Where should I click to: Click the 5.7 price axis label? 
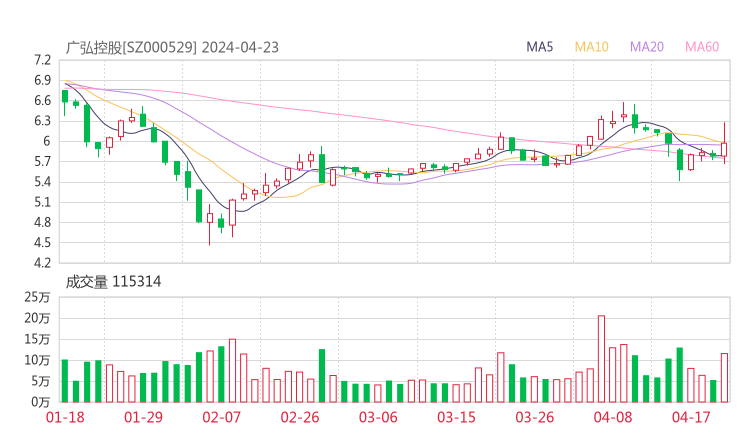[42, 161]
